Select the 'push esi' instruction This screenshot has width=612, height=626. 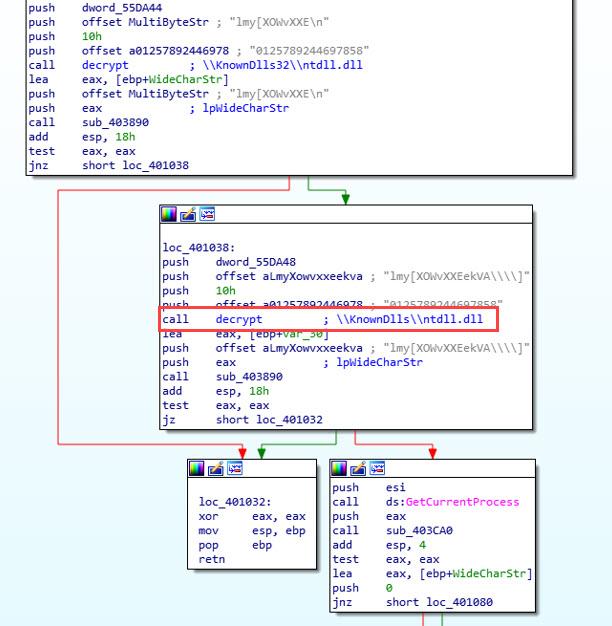point(369,487)
